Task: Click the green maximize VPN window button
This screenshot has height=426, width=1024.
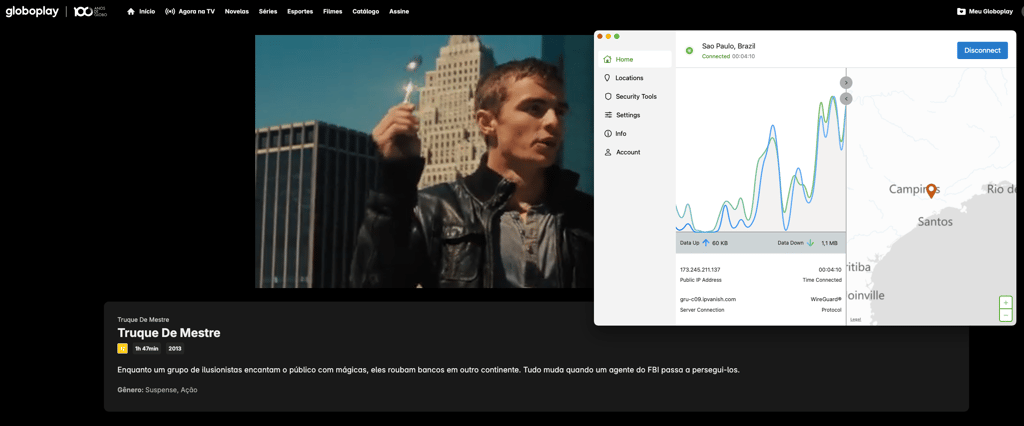Action: [x=616, y=36]
